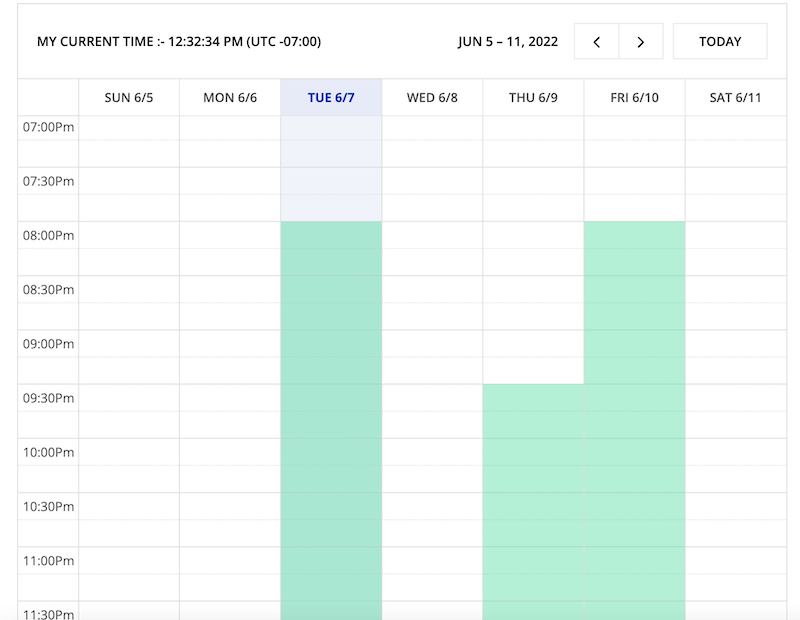Select the FRI 6/10 column header
Viewport: 800px width, 620px height.
(x=635, y=97)
